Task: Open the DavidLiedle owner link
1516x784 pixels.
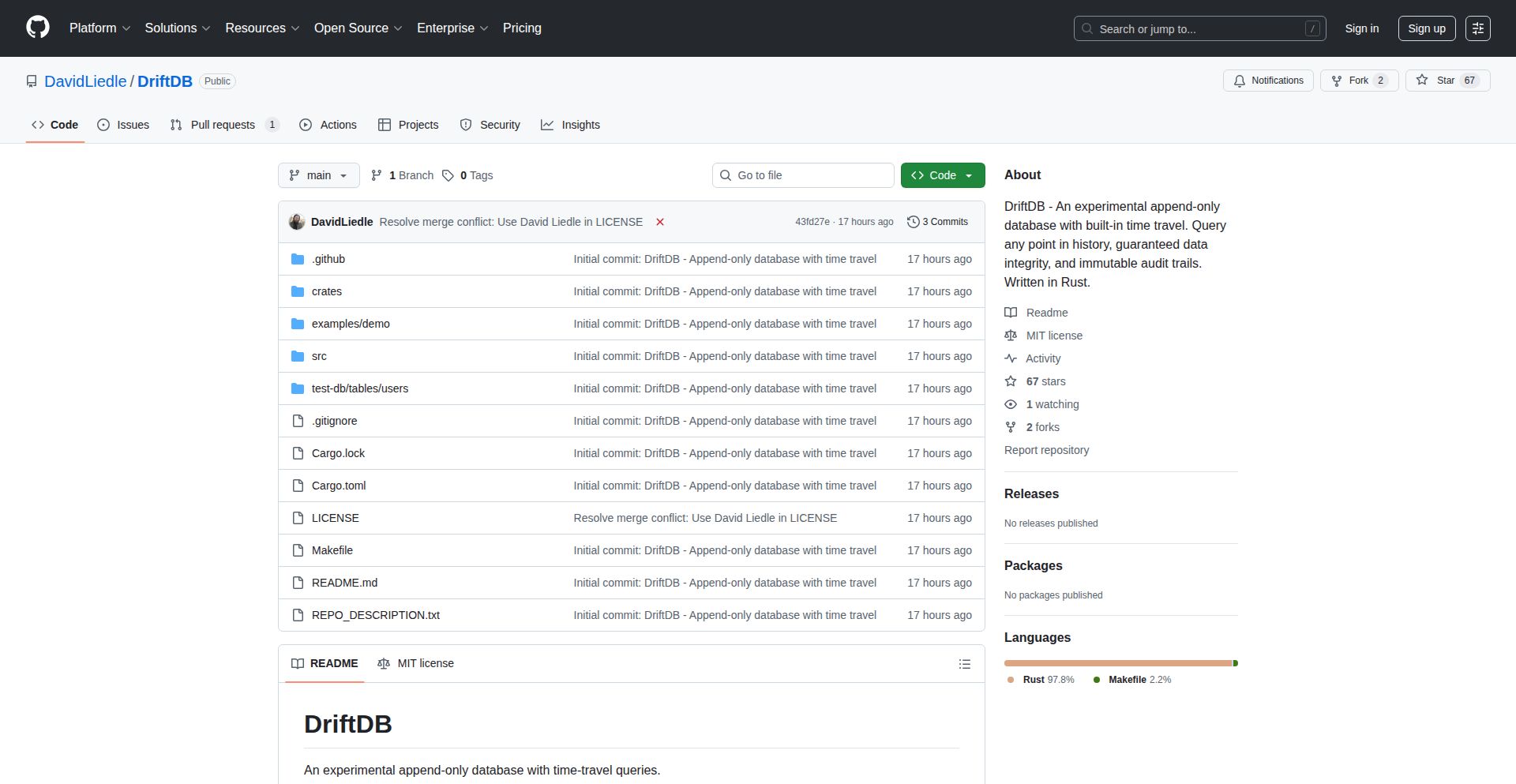Action: pyautogui.click(x=85, y=81)
